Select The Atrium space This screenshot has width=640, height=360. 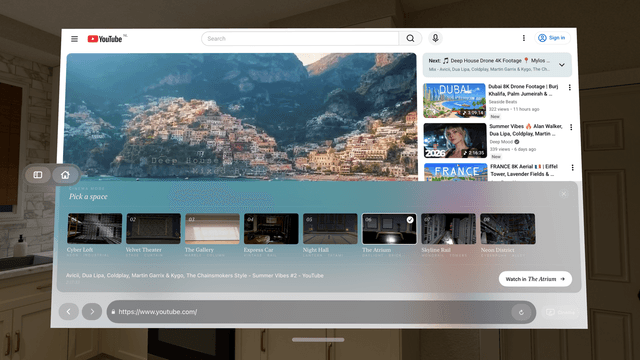click(389, 229)
